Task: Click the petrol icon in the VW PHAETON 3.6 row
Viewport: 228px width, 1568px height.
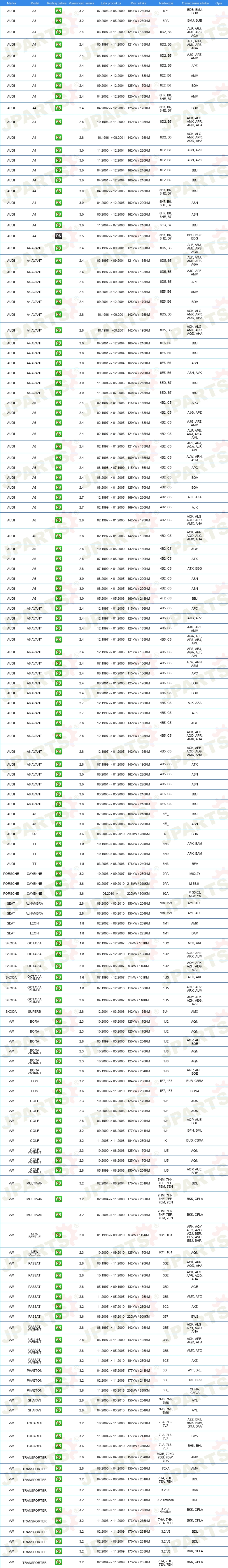Action: click(58, 1390)
